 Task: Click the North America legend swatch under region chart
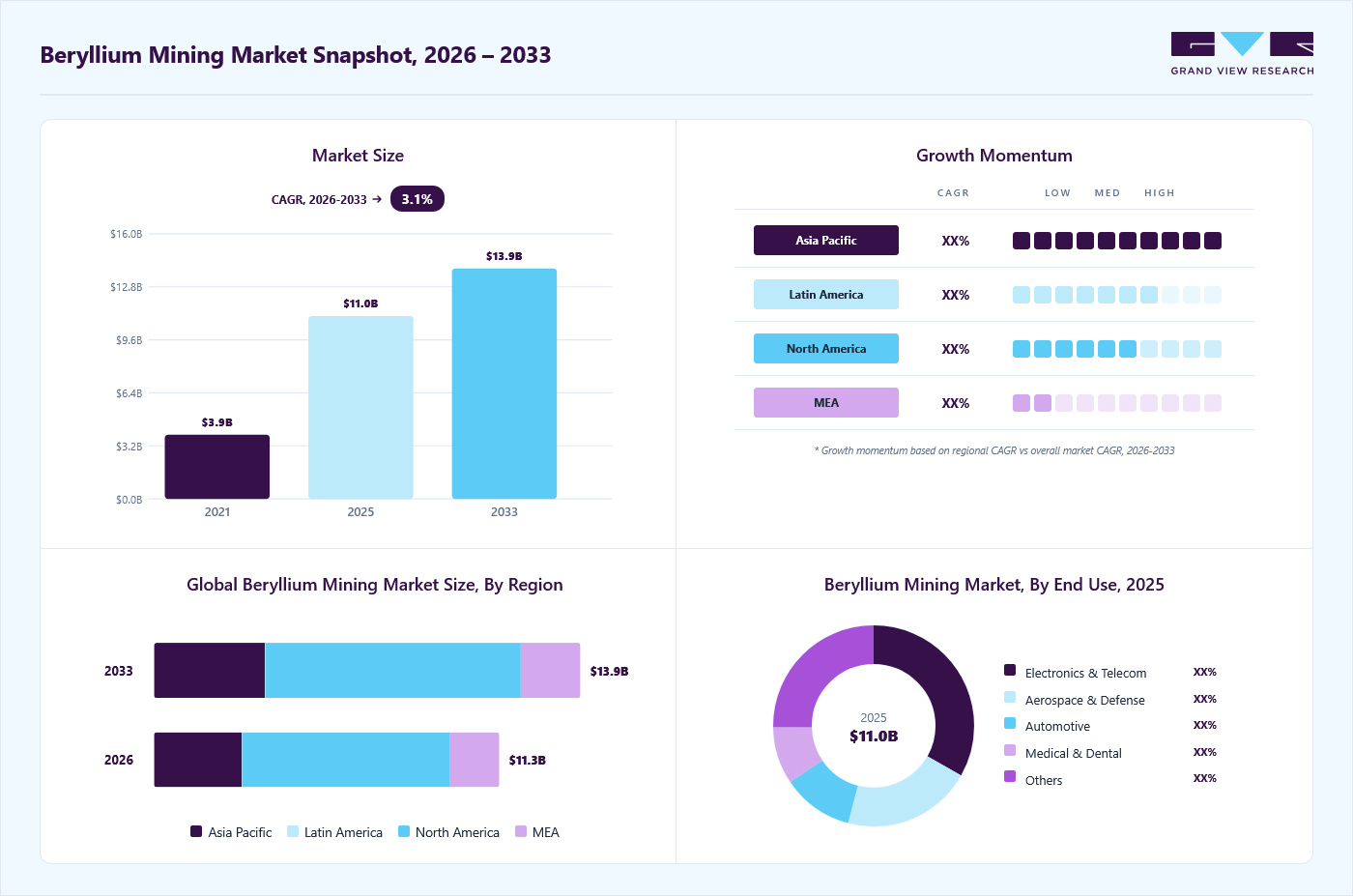(x=404, y=831)
